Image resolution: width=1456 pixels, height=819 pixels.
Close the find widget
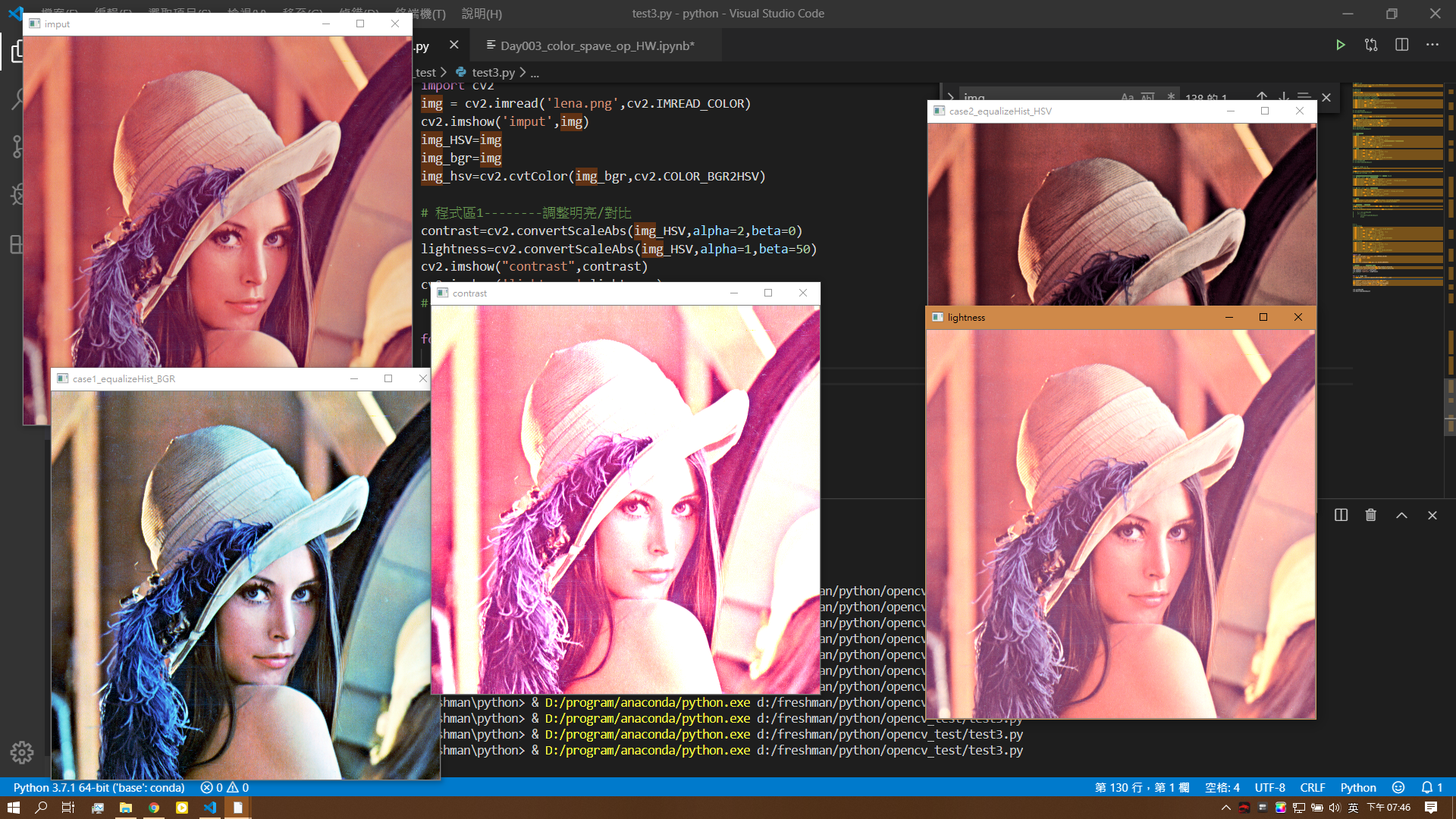tap(1326, 97)
